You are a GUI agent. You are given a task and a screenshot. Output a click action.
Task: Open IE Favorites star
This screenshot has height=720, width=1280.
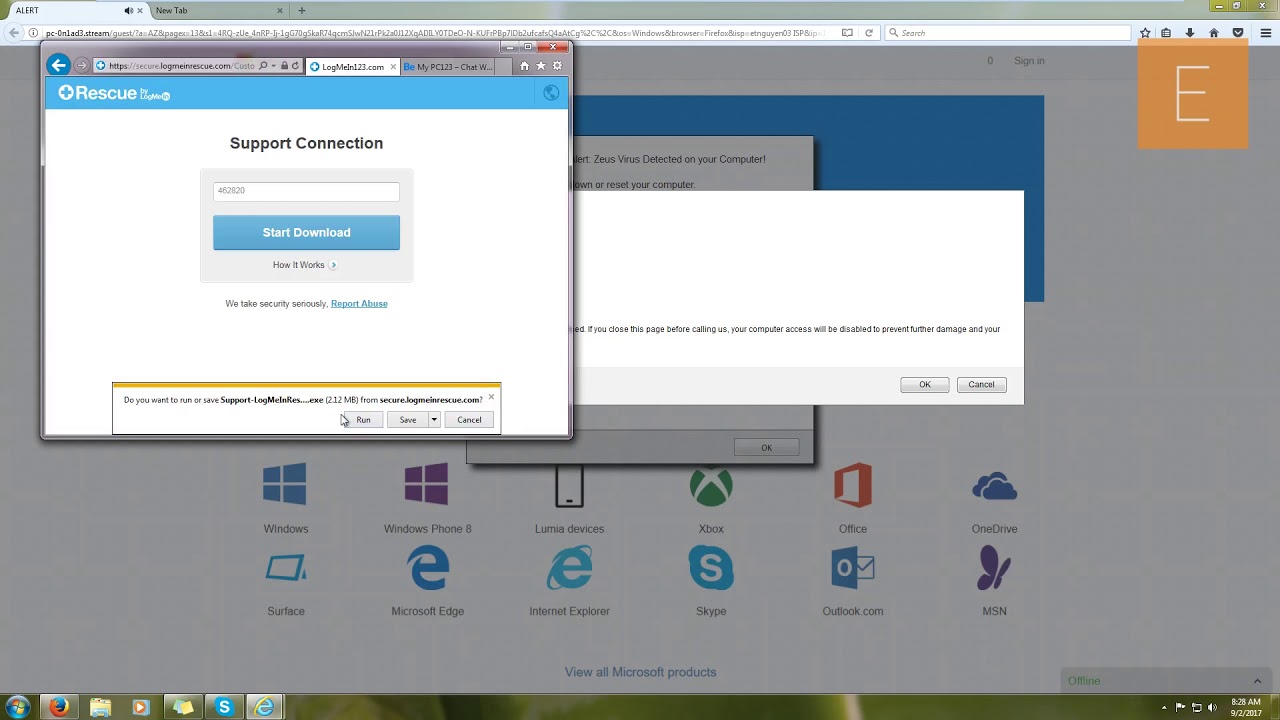point(541,66)
